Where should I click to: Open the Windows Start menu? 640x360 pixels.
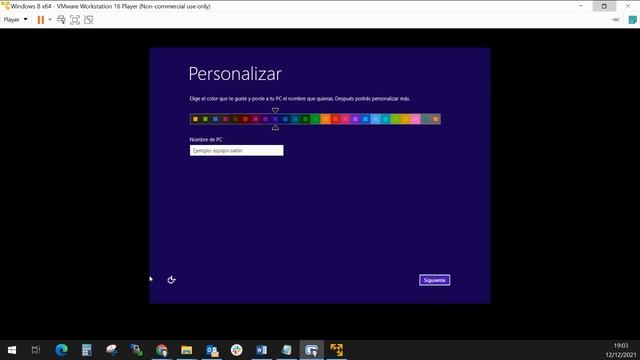coord(12,350)
